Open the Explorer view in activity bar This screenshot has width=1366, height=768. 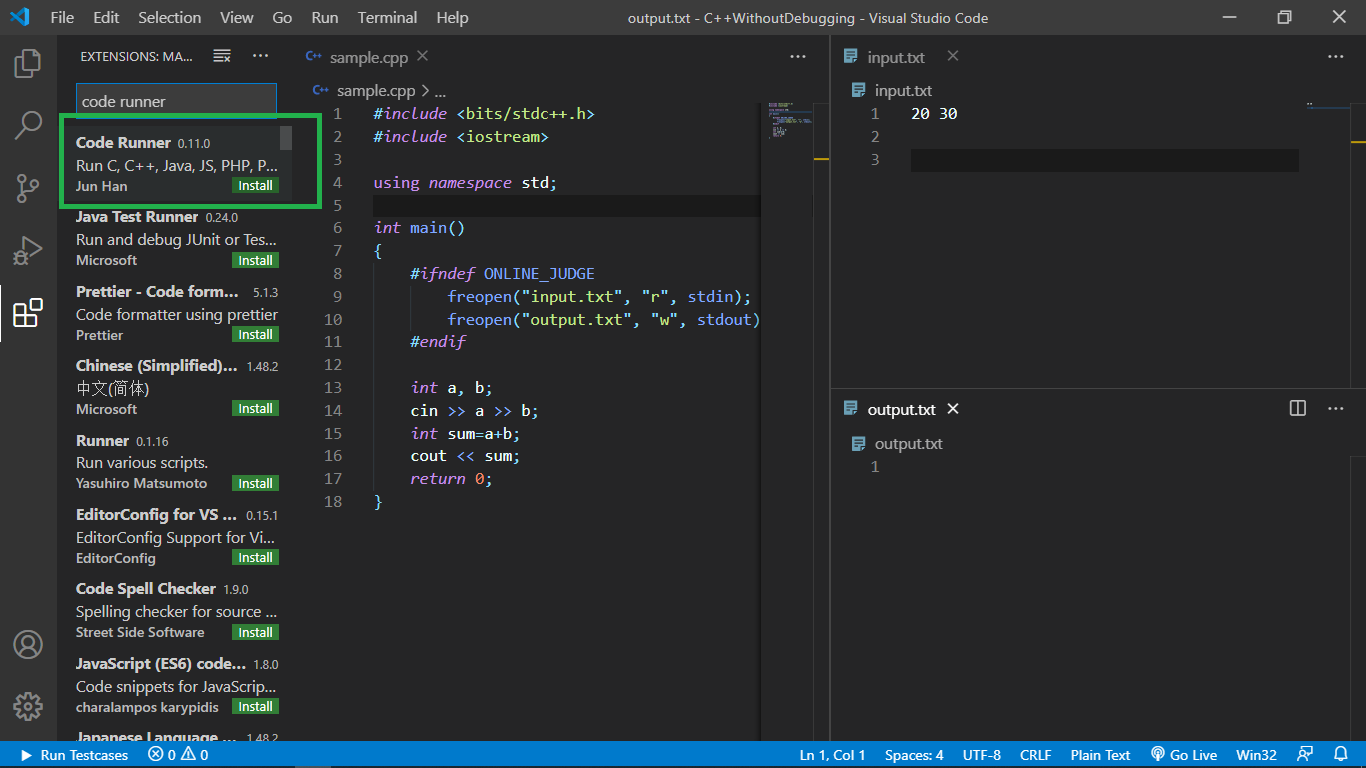point(28,64)
